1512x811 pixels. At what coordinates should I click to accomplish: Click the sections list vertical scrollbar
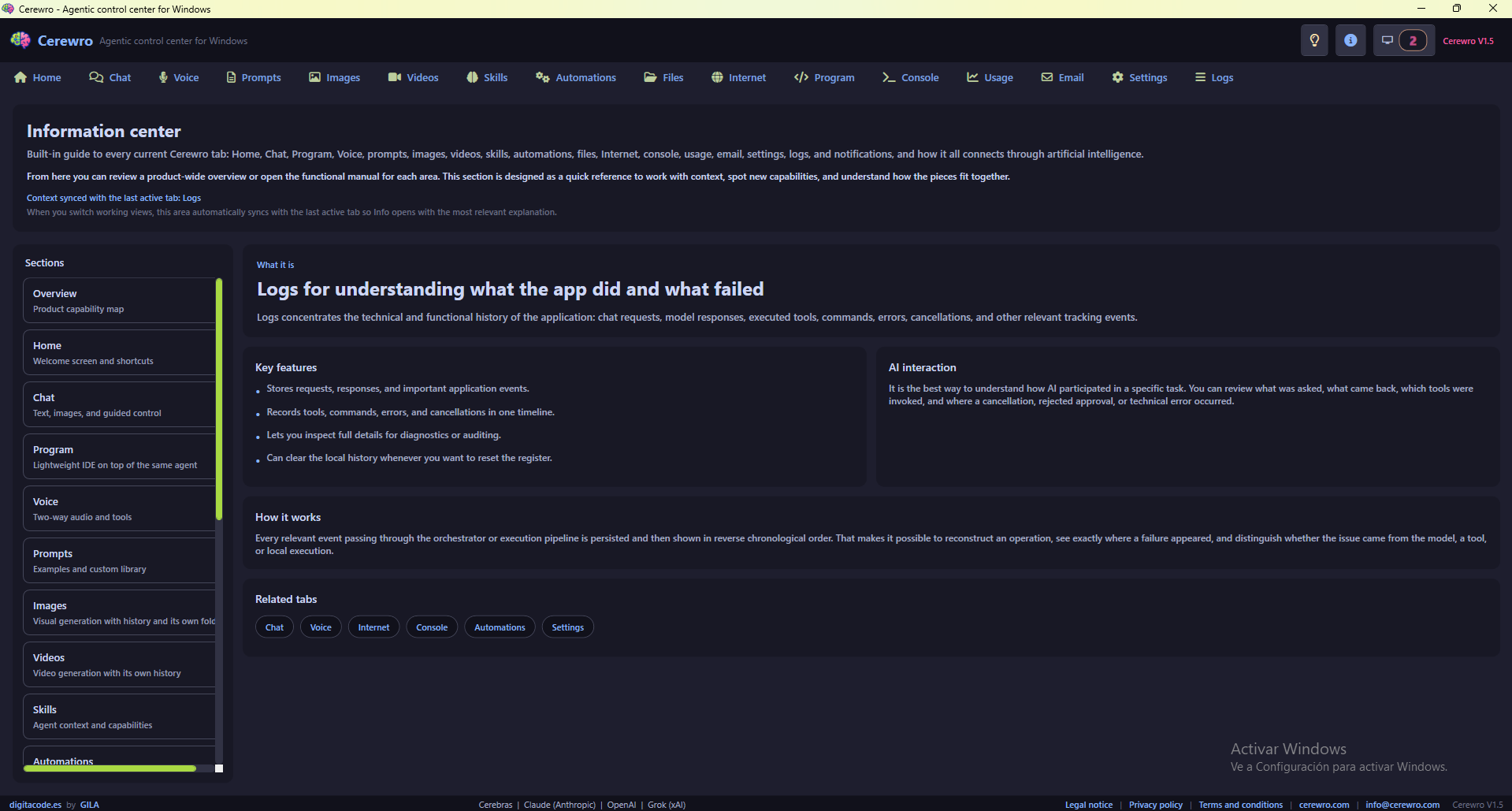(219, 399)
